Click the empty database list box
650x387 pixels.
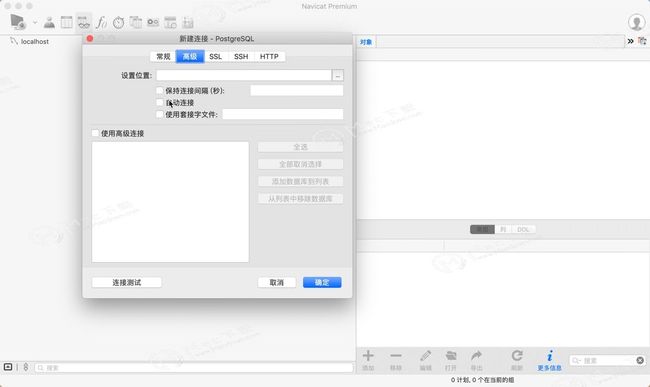pos(170,202)
